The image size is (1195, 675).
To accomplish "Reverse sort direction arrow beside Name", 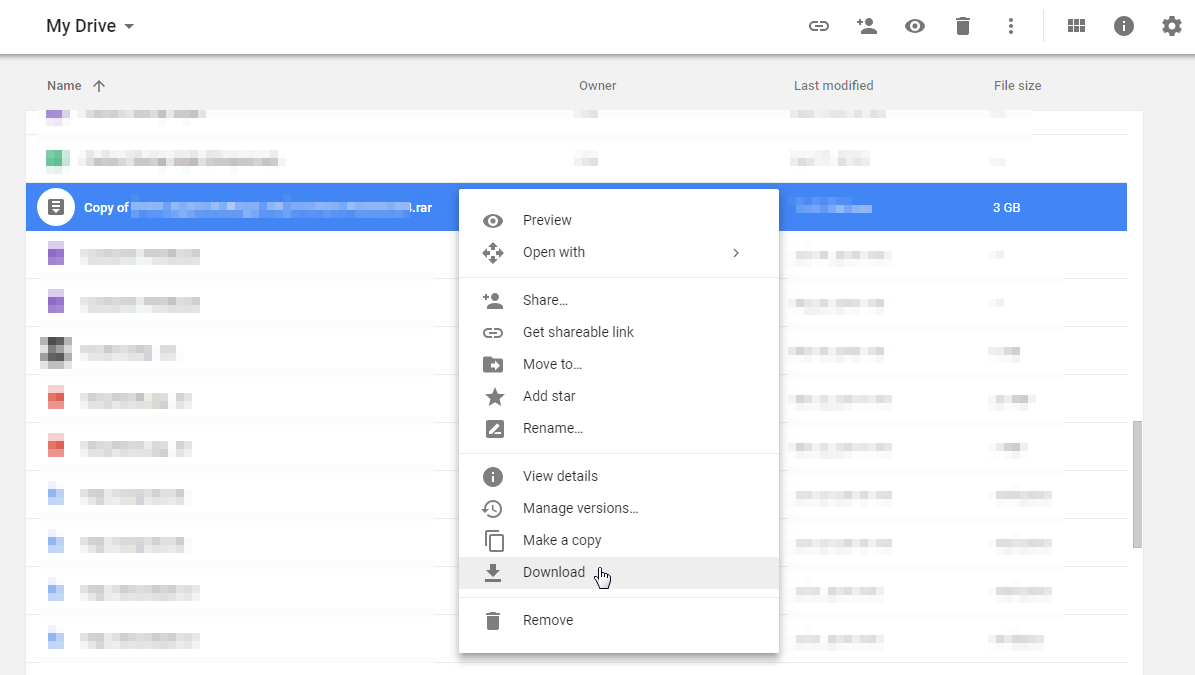I will point(99,86).
